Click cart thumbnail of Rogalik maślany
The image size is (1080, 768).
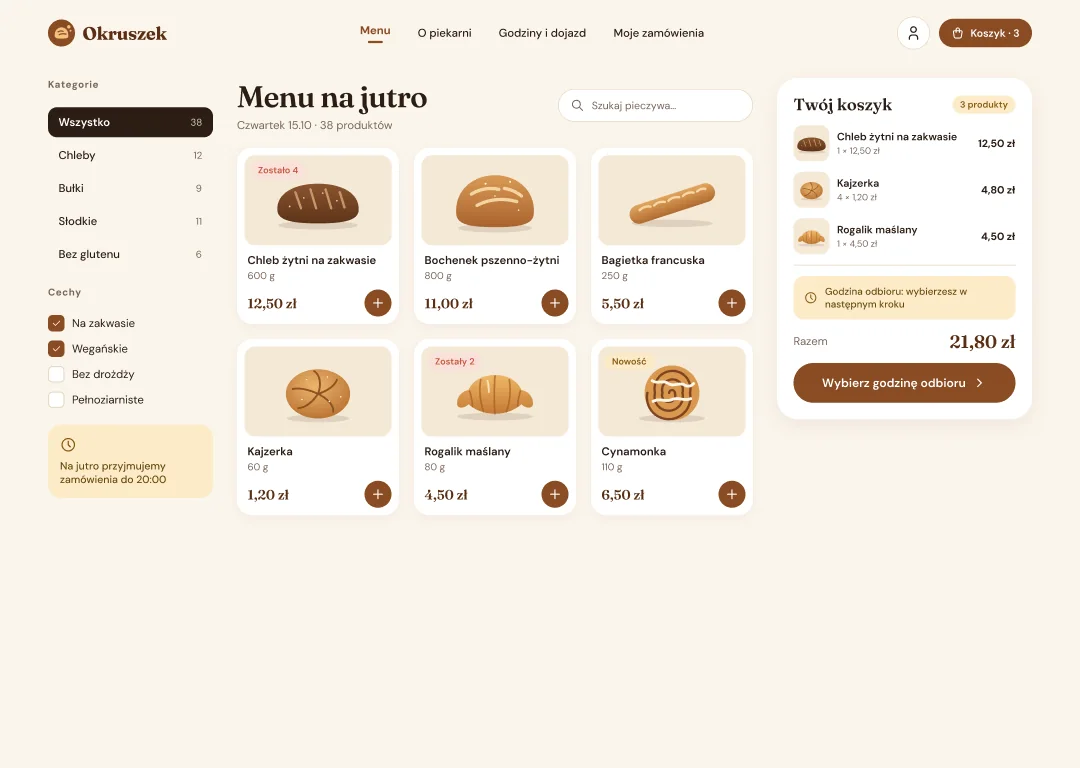click(x=811, y=236)
